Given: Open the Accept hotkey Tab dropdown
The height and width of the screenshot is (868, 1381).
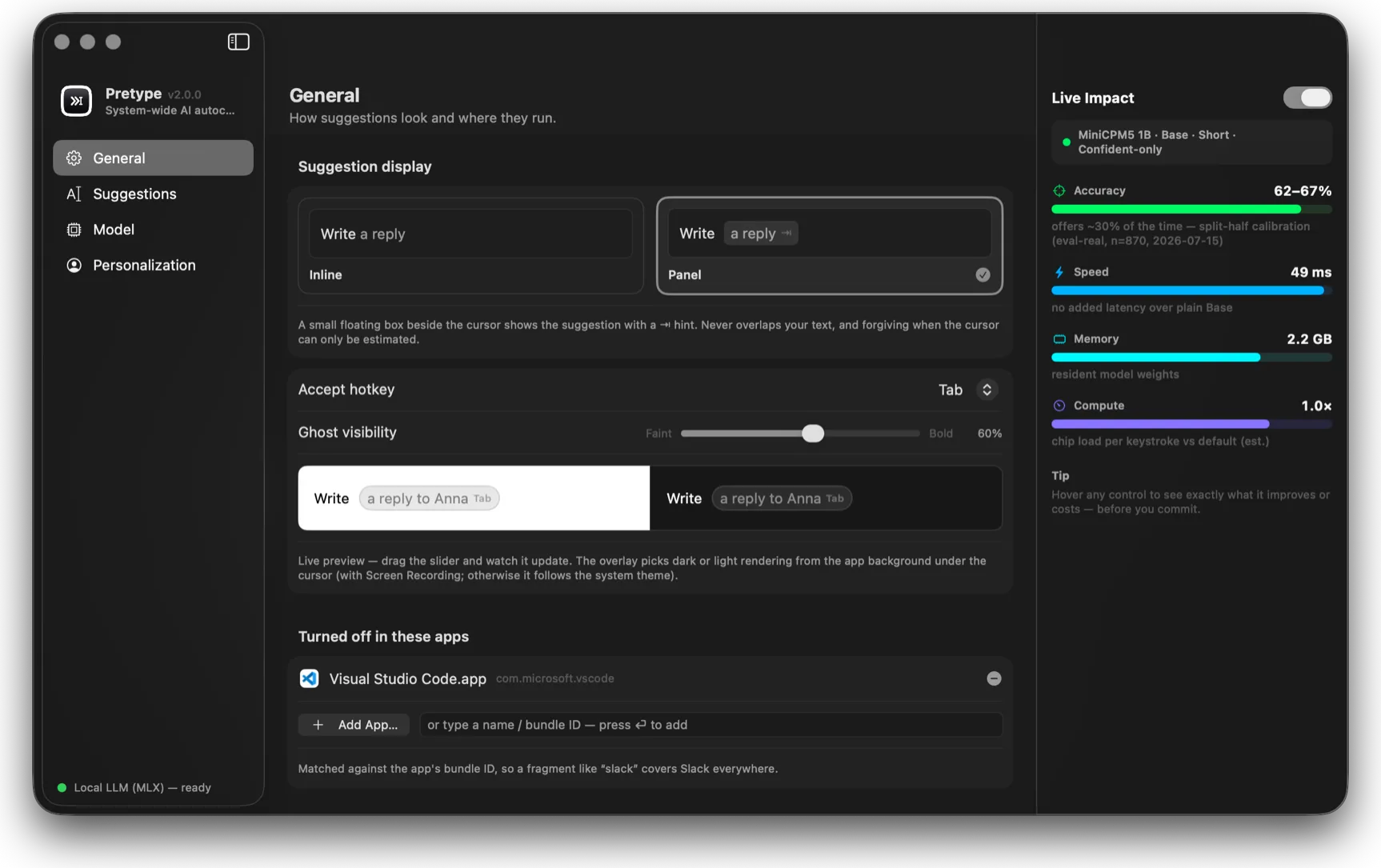Looking at the screenshot, I should pos(967,390).
